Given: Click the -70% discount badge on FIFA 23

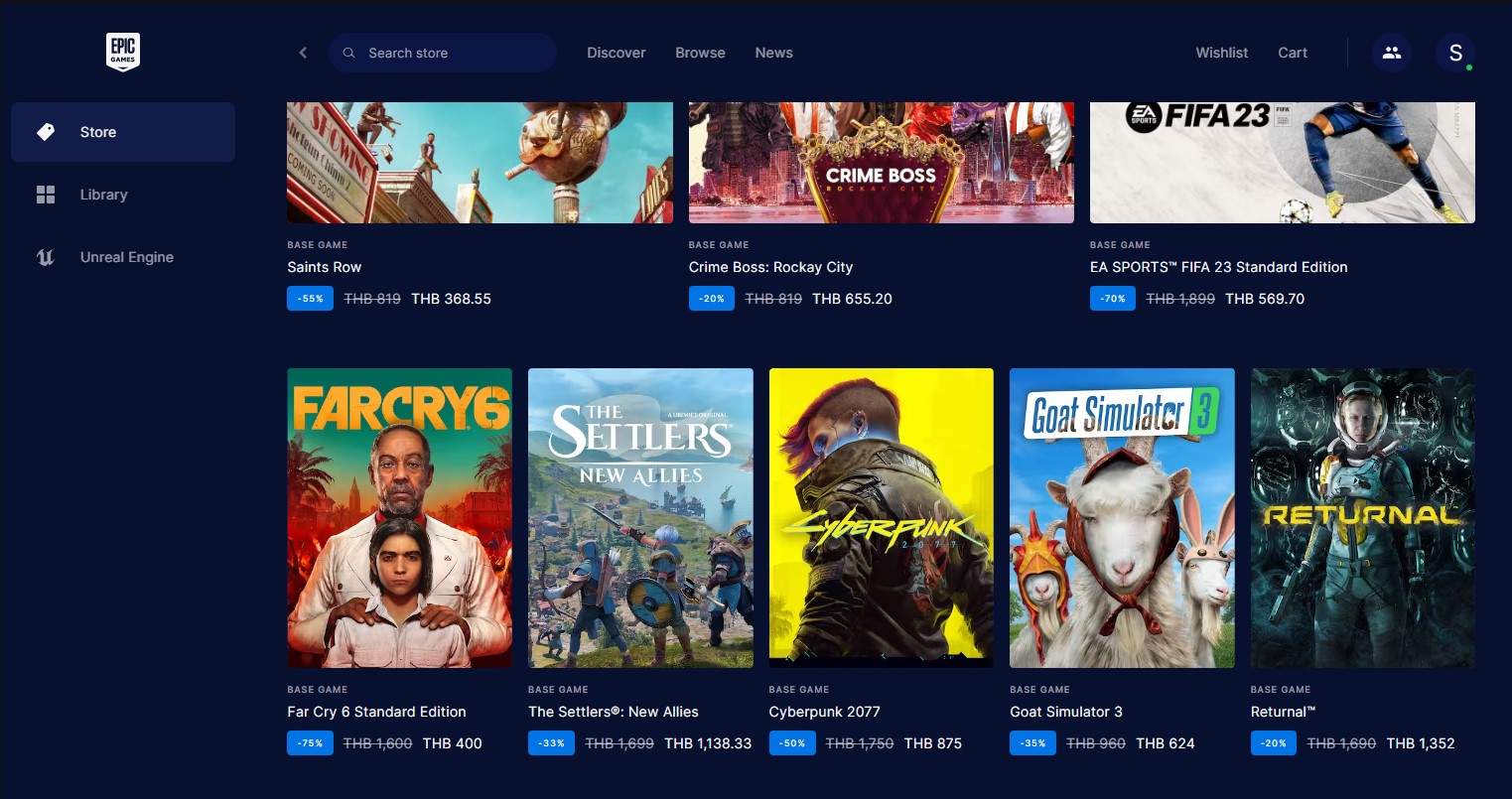Looking at the screenshot, I should coord(1113,299).
